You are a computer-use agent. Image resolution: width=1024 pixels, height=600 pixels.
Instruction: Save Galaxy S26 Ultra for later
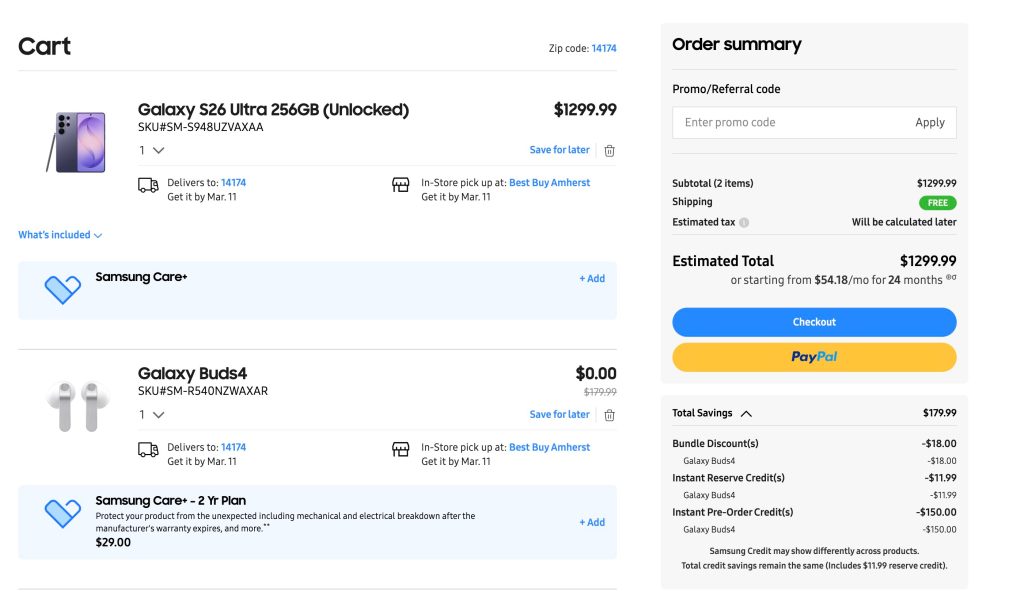pyautogui.click(x=559, y=150)
